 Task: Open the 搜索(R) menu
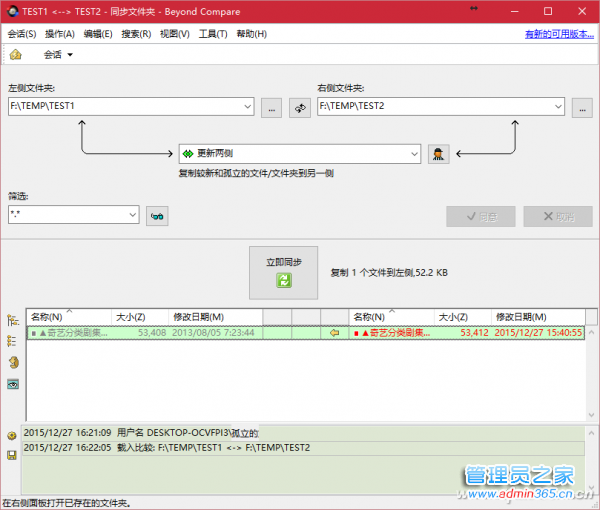(x=136, y=34)
